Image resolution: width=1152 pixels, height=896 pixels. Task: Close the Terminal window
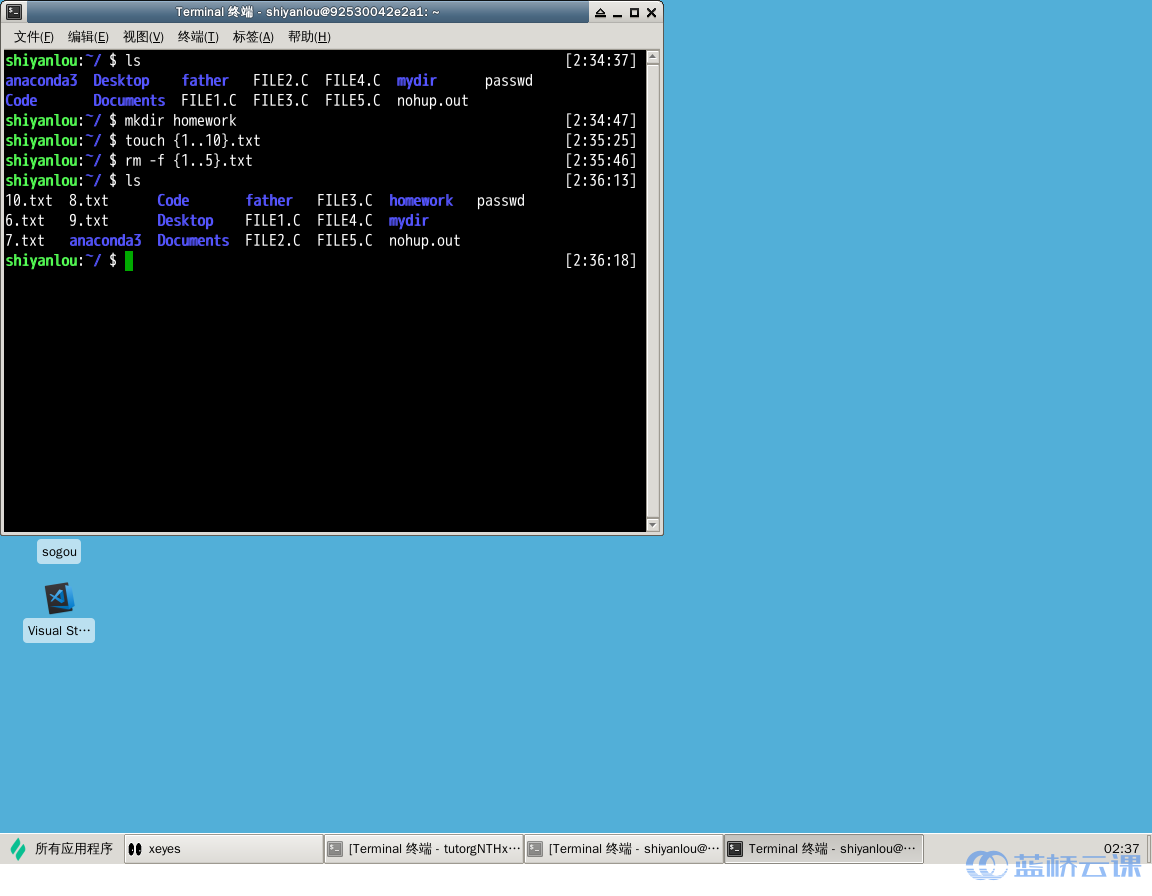(651, 12)
